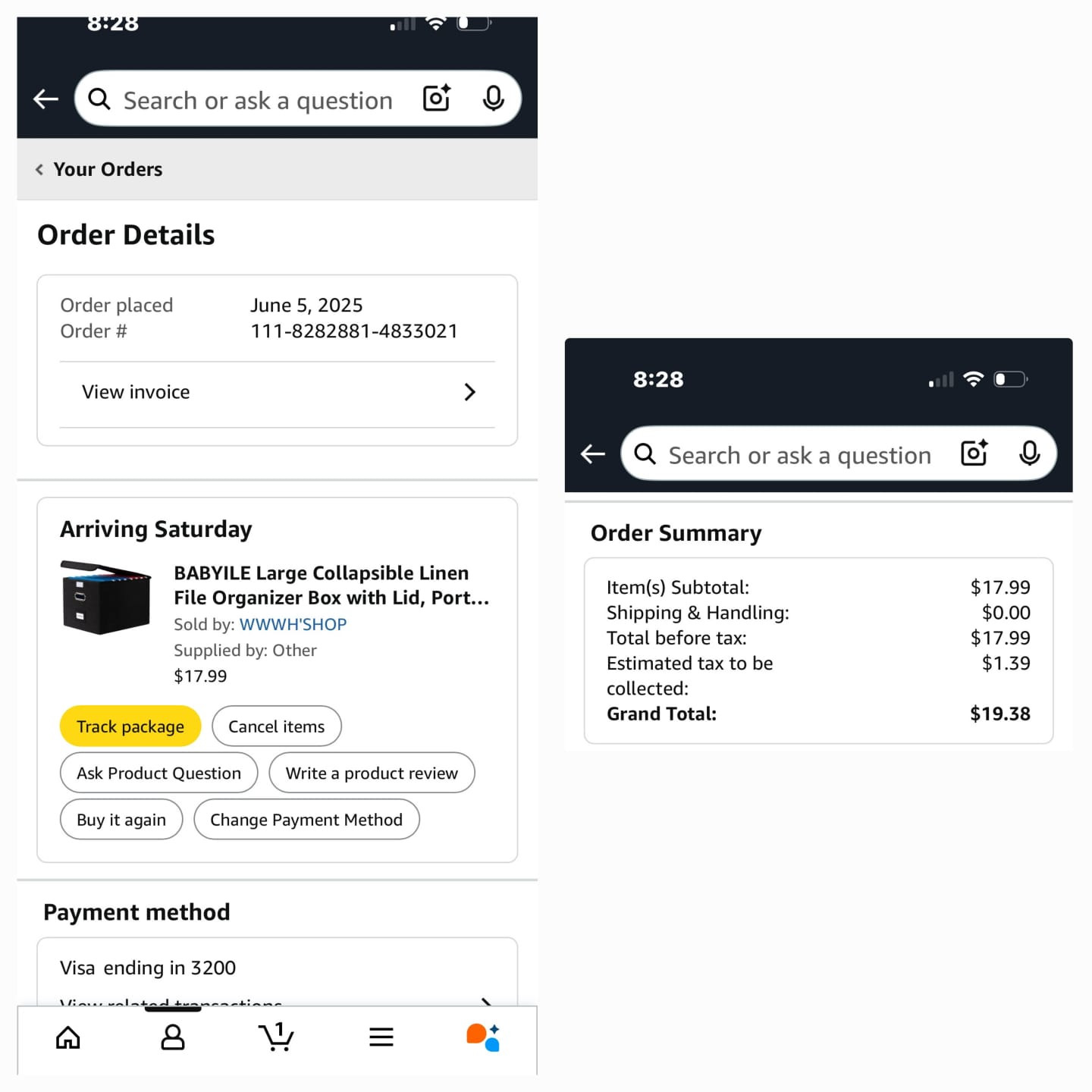1092x1092 pixels.
Task: Tap microphone icon in right search bar
Action: (1029, 453)
